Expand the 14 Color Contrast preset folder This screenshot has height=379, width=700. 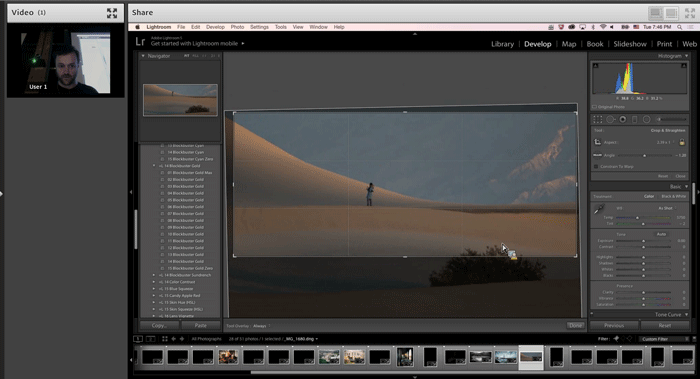pyautogui.click(x=154, y=282)
